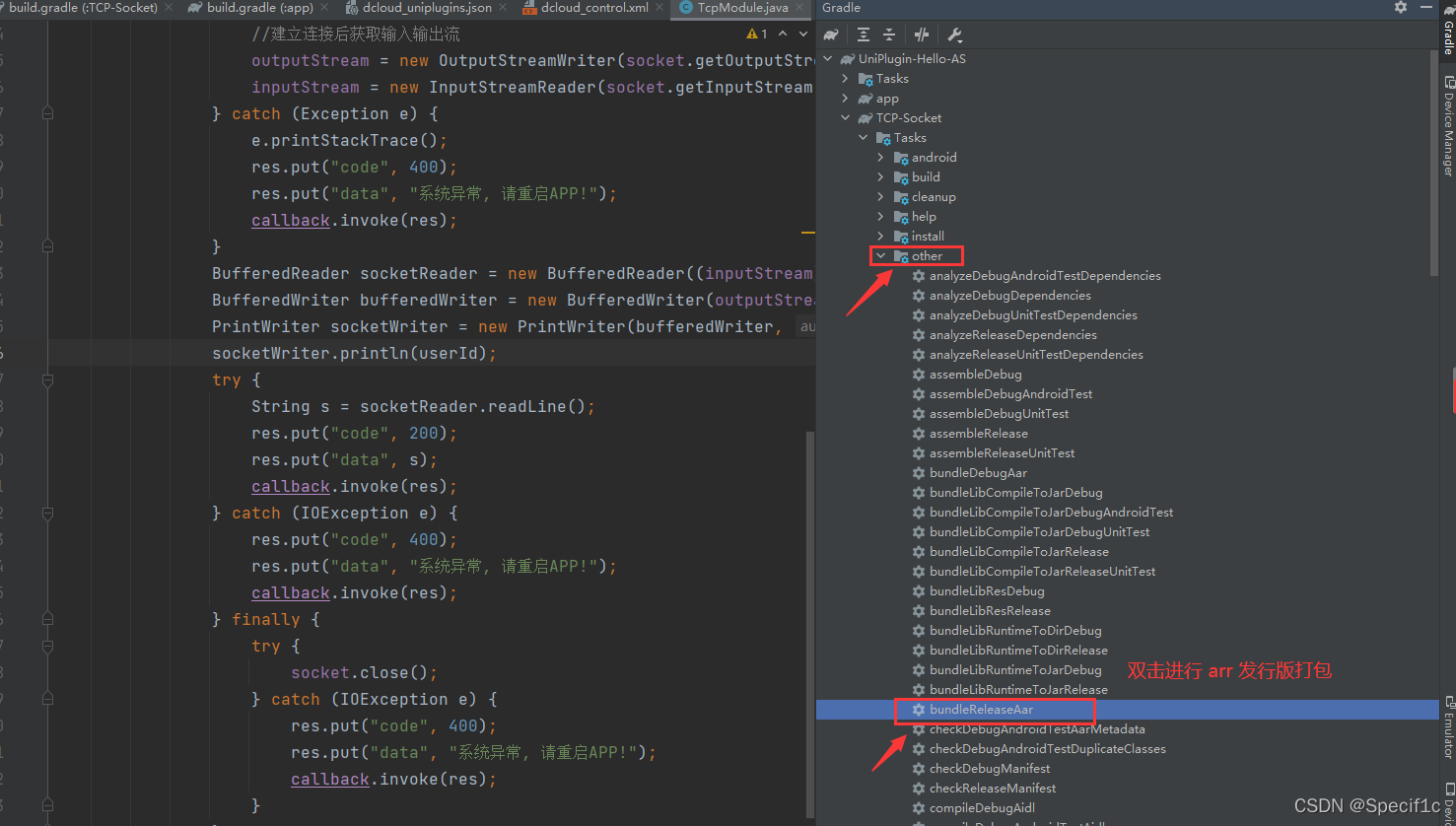The height and width of the screenshot is (826, 1456).
Task: Expand the help task group
Action: 880,217
